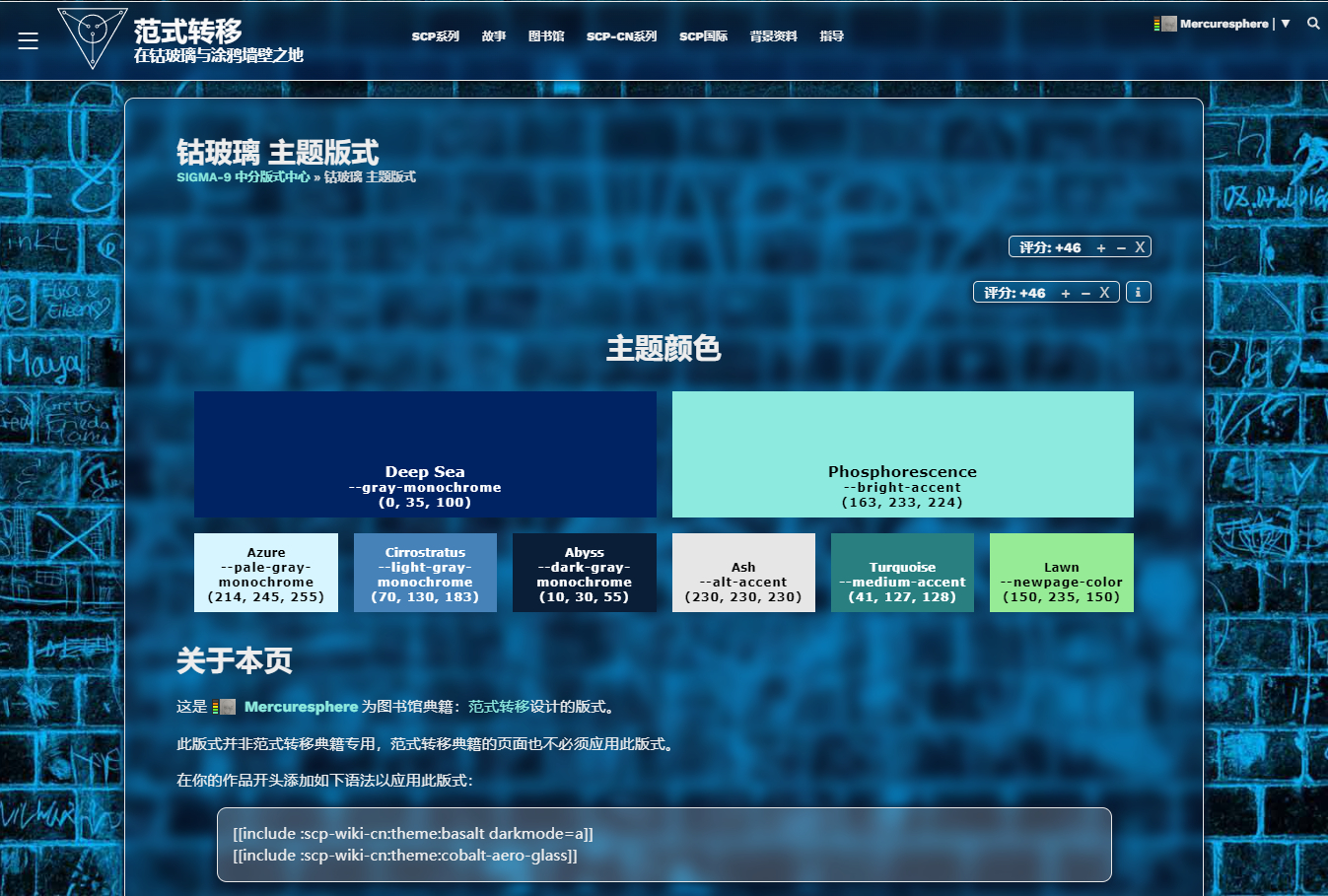Expand the 图书馆 navigation menu
This screenshot has width=1328, height=896.
[546, 36]
